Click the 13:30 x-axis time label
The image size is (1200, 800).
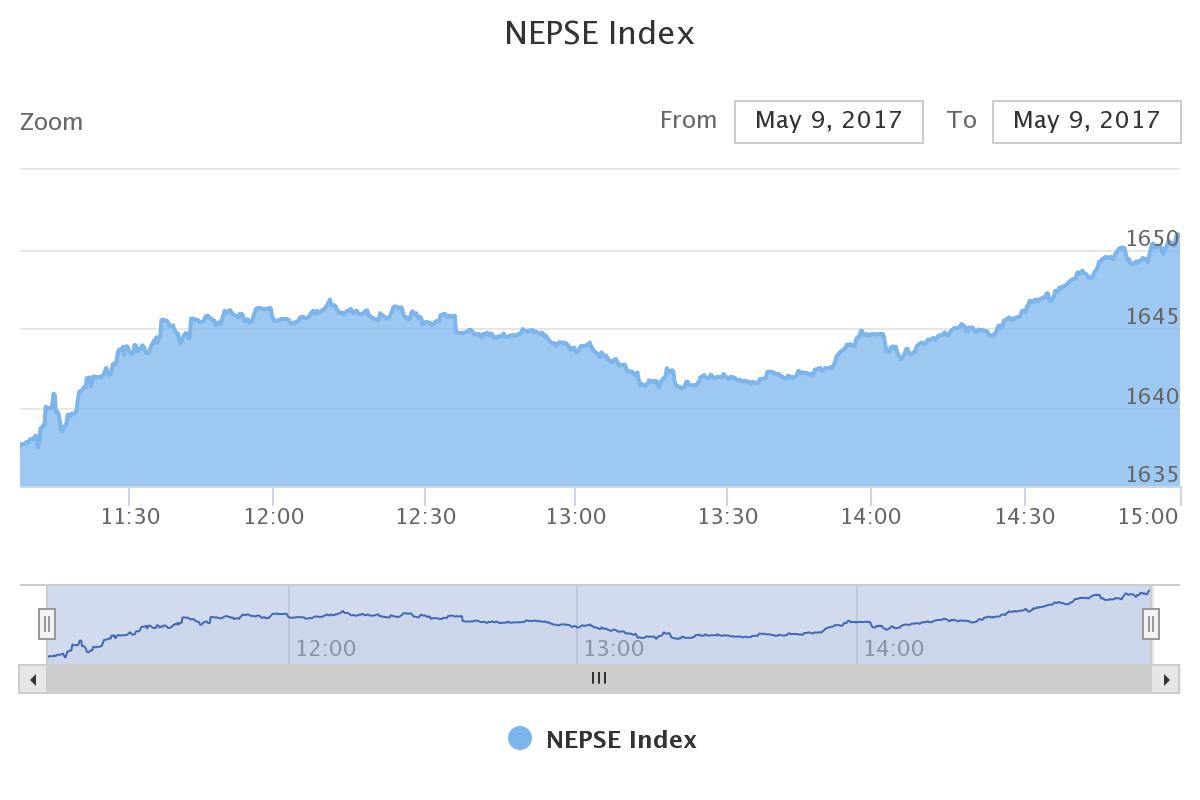(727, 517)
